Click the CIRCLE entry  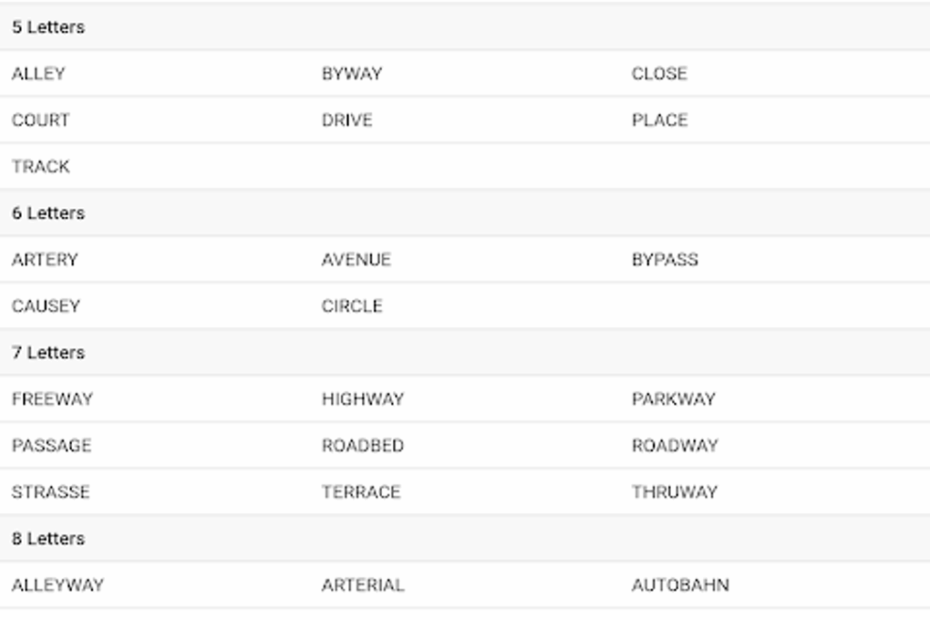pos(352,306)
